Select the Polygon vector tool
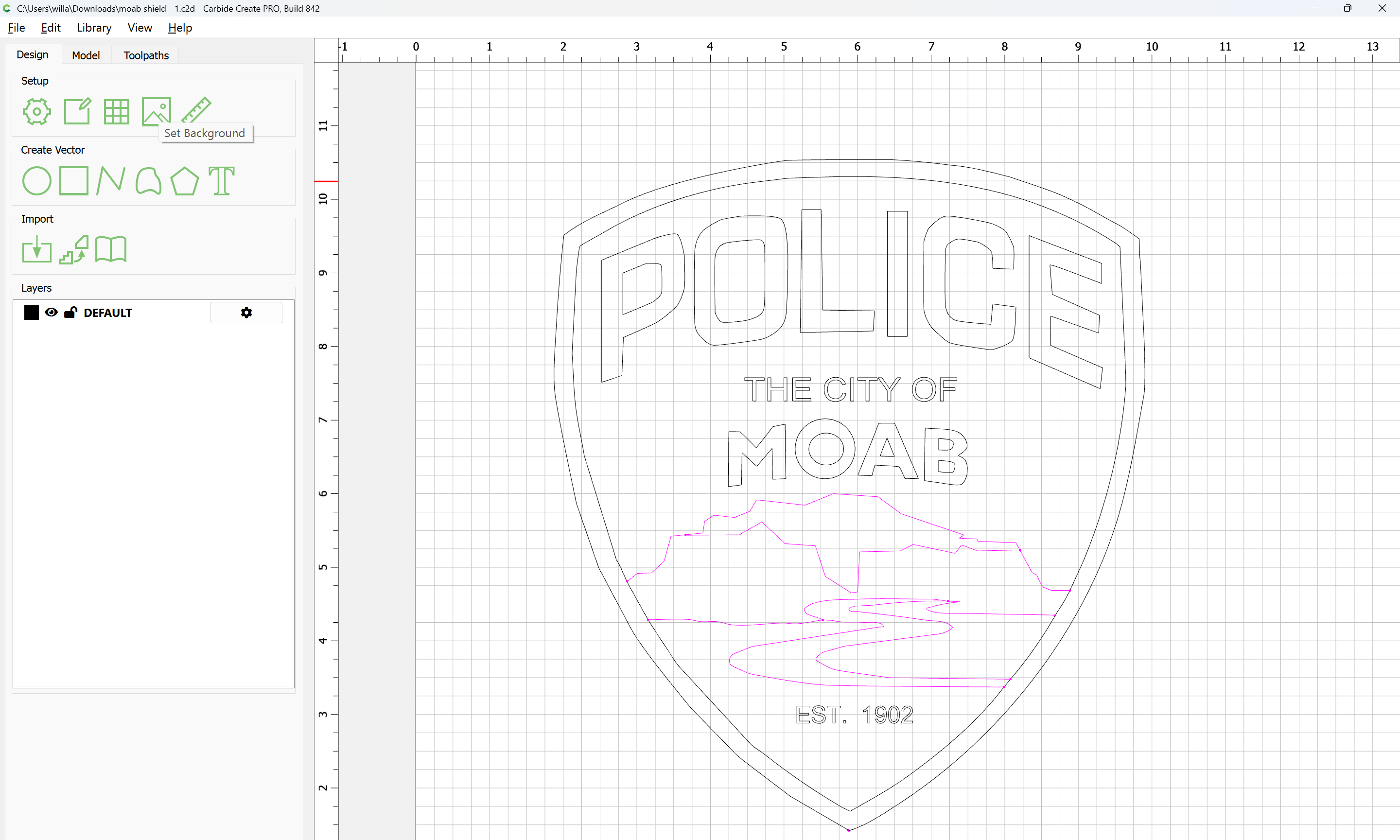This screenshot has width=1400, height=840. pyautogui.click(x=184, y=181)
